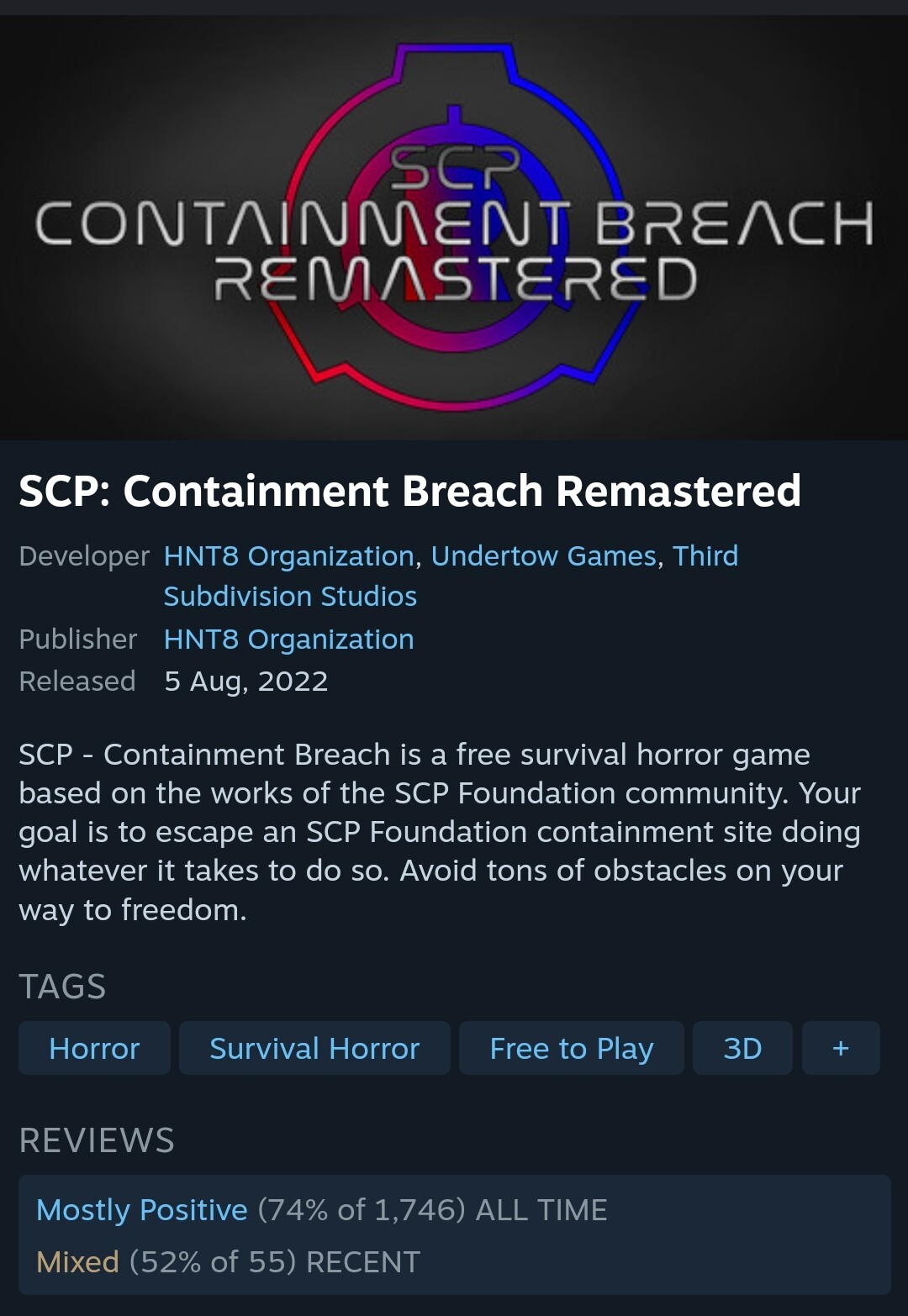Image resolution: width=908 pixels, height=1316 pixels.
Task: Click the game description paragraph
Action: click(439, 832)
